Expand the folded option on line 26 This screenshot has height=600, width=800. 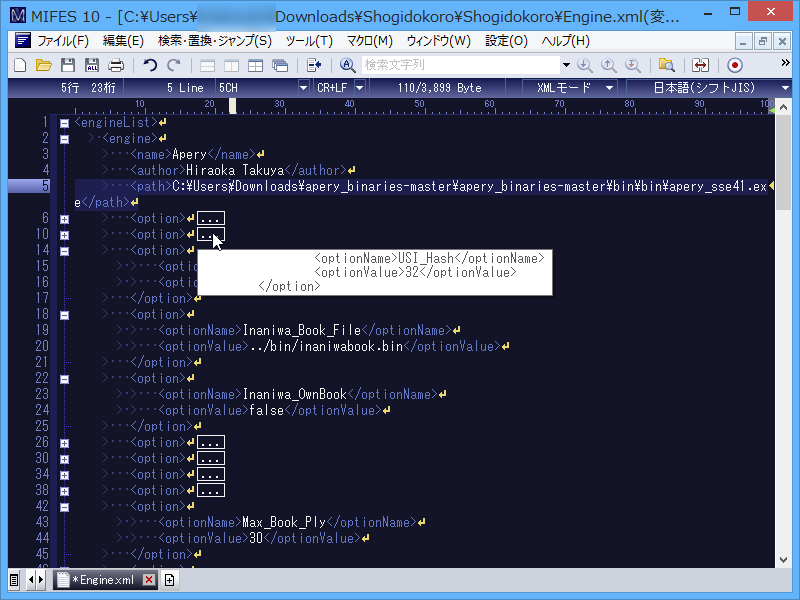pos(64,443)
